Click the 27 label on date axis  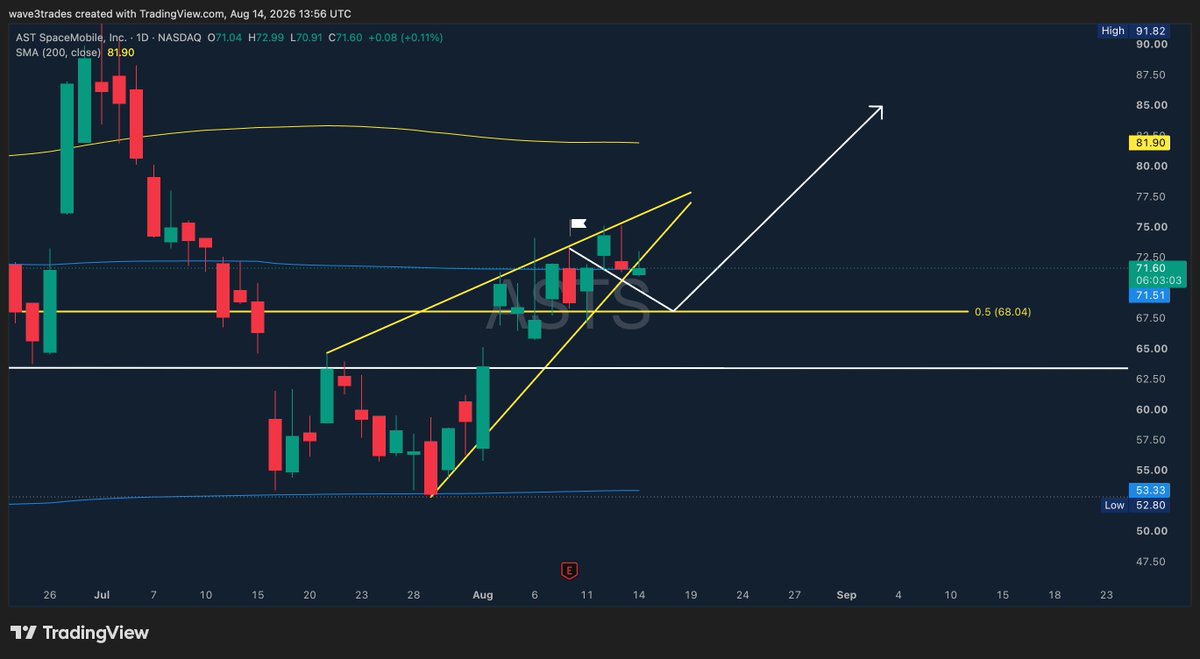point(795,595)
